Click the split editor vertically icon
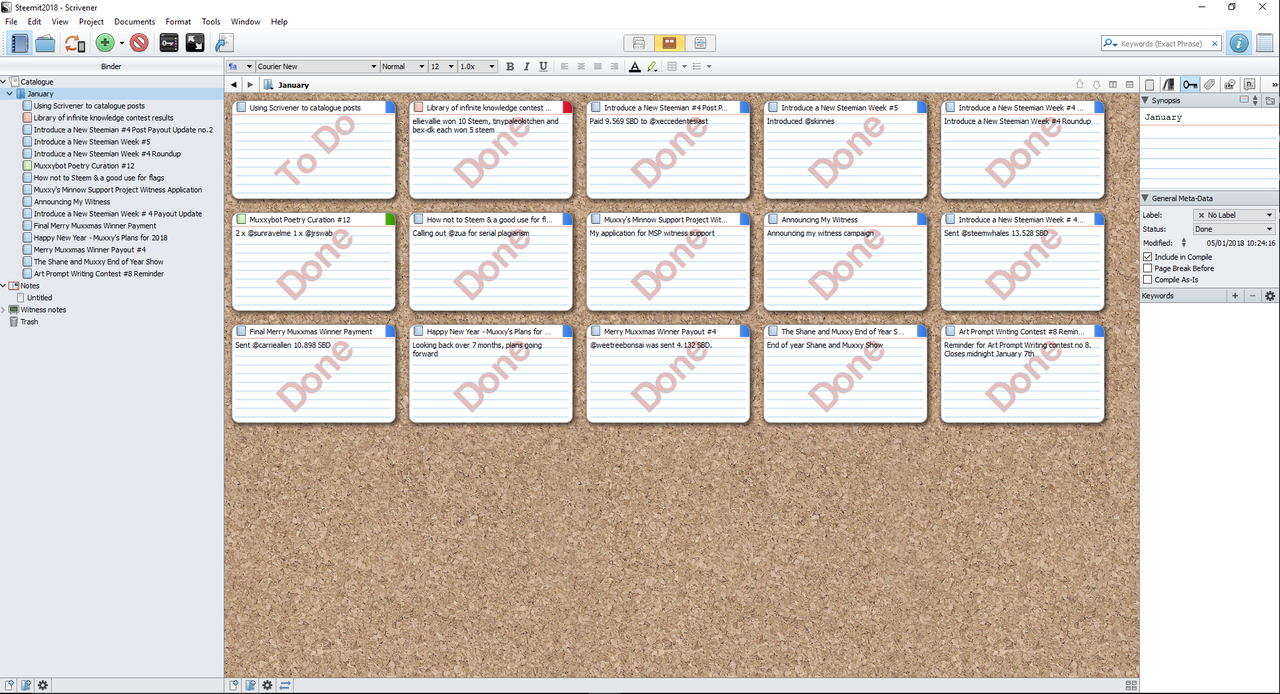This screenshot has height=694, width=1280. point(1113,85)
